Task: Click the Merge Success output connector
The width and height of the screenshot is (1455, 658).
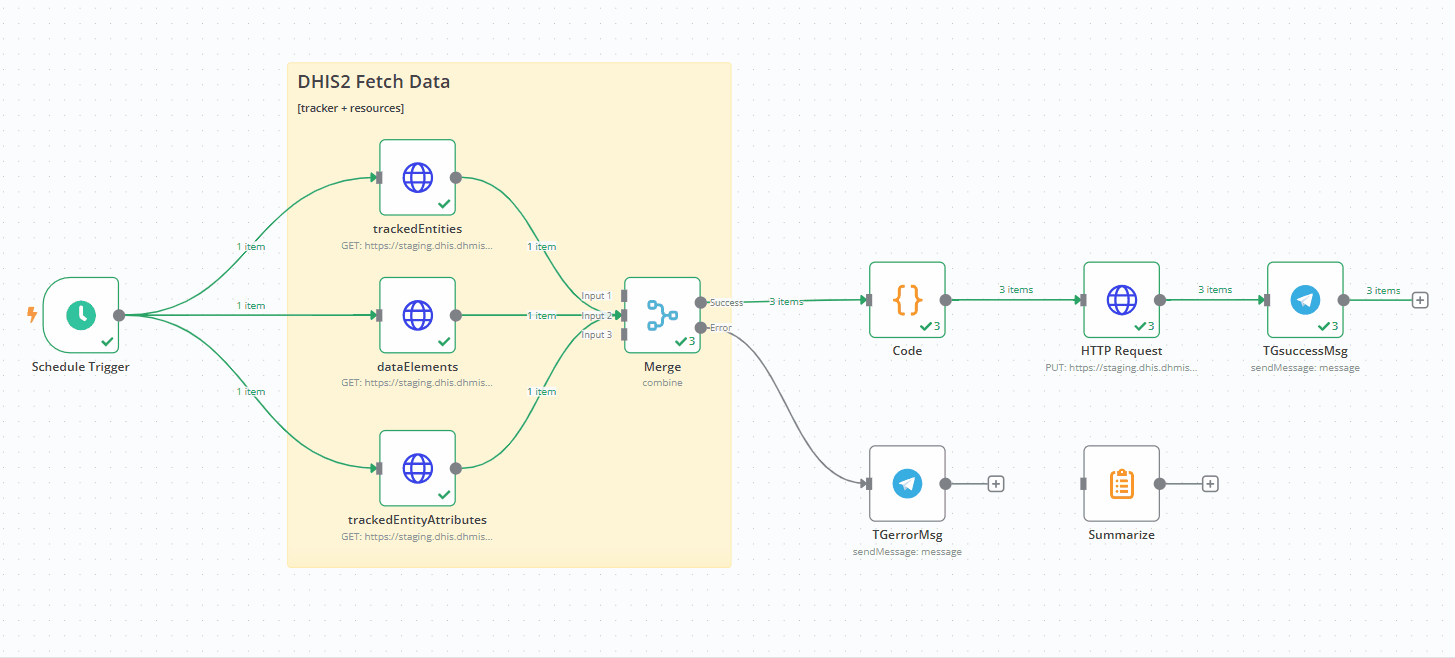Action: pyautogui.click(x=700, y=302)
